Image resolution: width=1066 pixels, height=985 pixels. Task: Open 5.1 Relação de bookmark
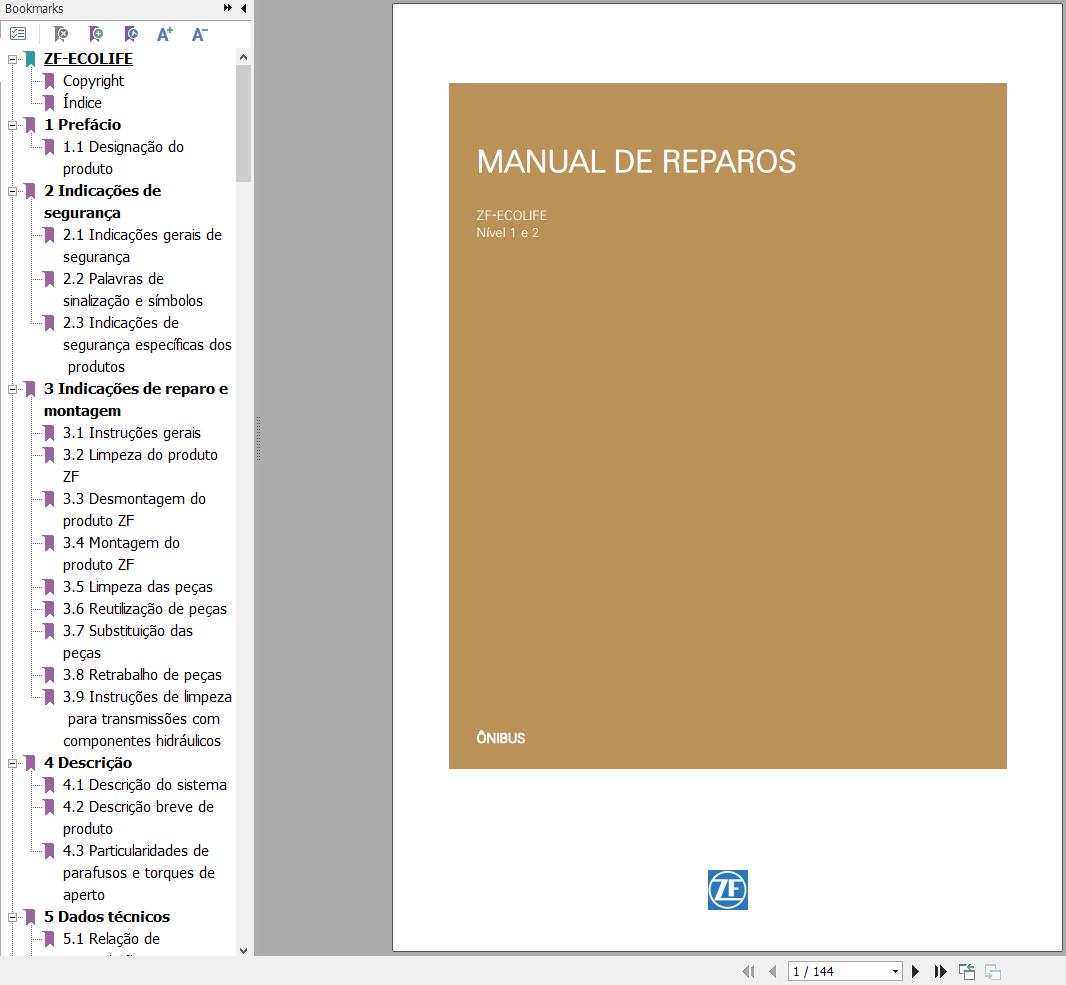point(111,939)
